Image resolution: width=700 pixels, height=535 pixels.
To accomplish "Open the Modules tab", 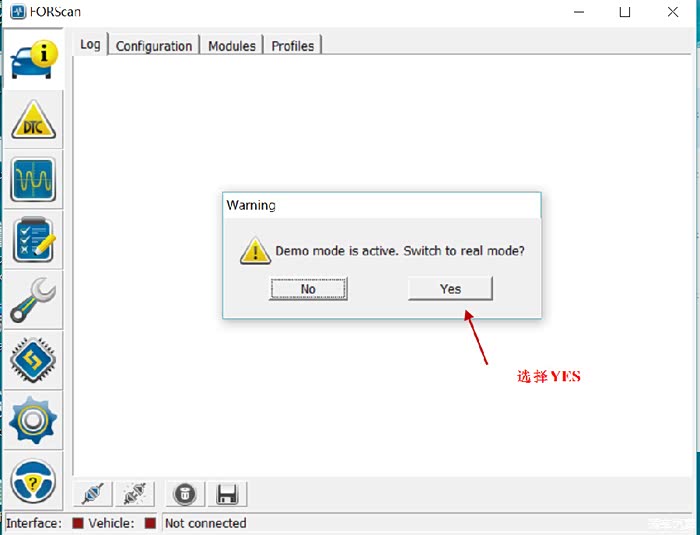I will pos(231,46).
